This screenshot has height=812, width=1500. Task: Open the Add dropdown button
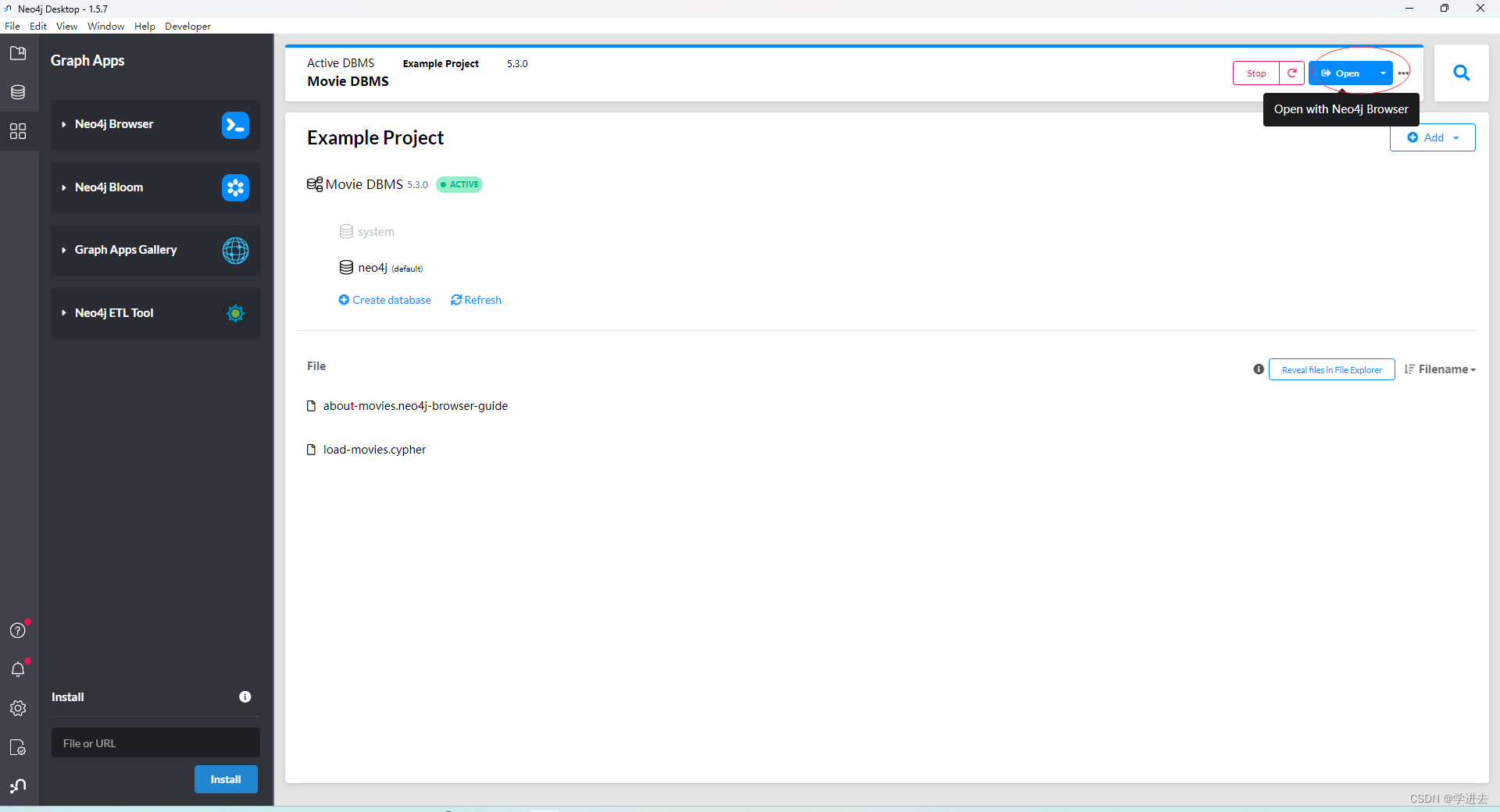point(1433,137)
